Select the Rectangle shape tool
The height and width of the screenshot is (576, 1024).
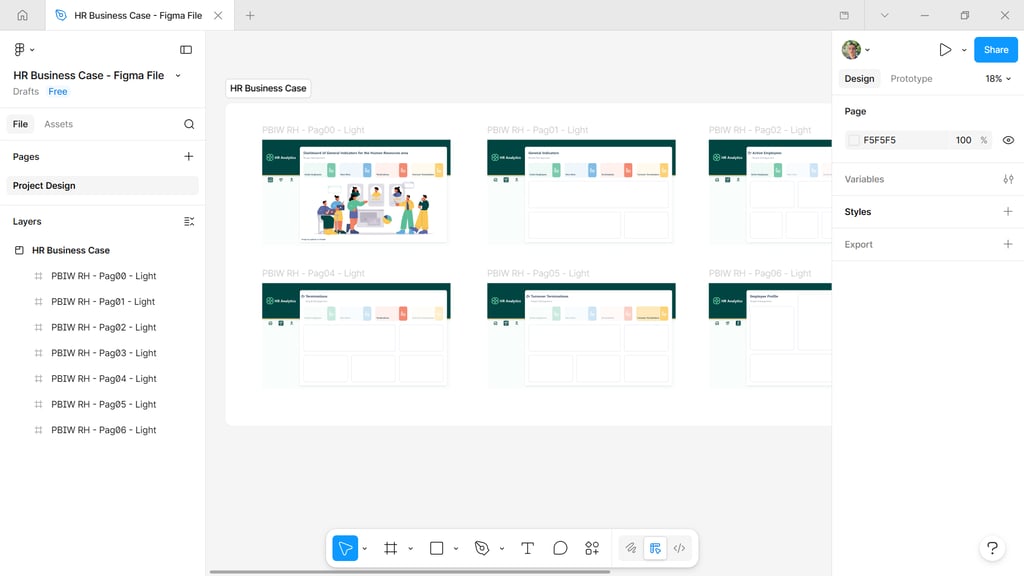(436, 548)
